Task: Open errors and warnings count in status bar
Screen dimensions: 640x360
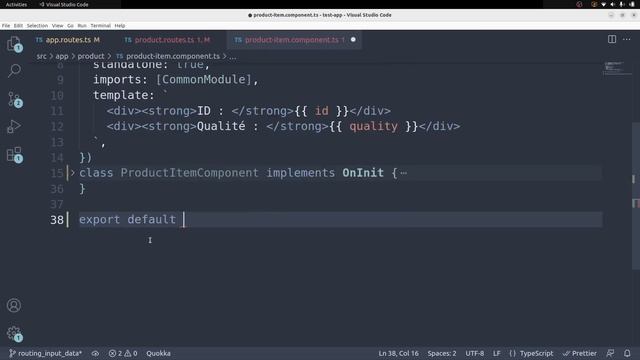Action: [x=123, y=353]
